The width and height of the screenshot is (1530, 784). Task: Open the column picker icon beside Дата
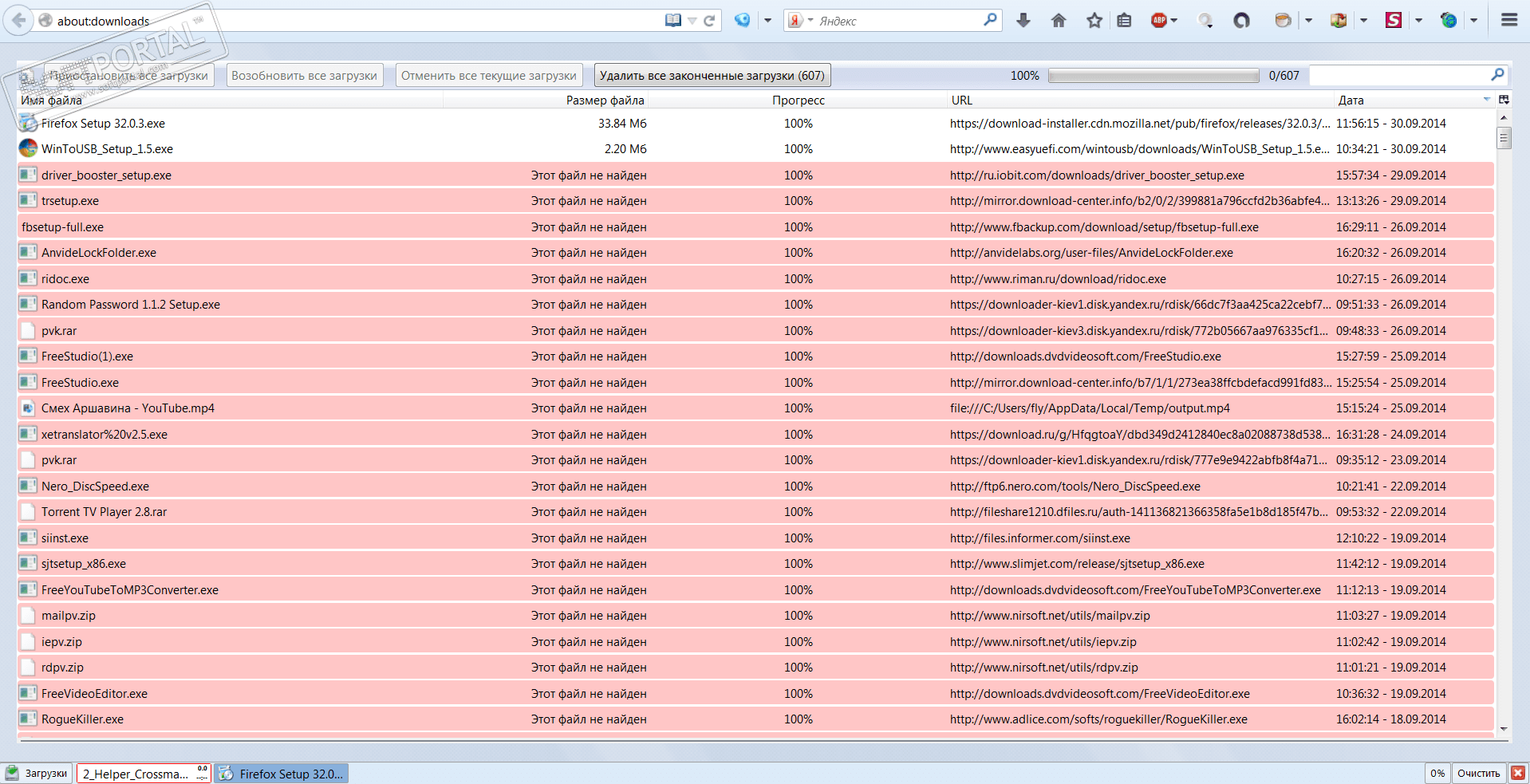pyautogui.click(x=1504, y=100)
